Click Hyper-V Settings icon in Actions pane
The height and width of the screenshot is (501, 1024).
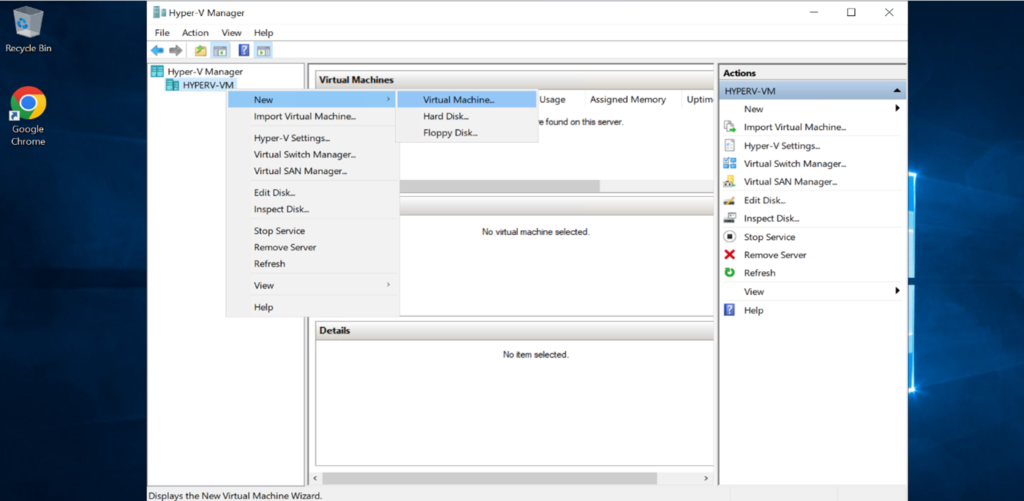(x=730, y=145)
